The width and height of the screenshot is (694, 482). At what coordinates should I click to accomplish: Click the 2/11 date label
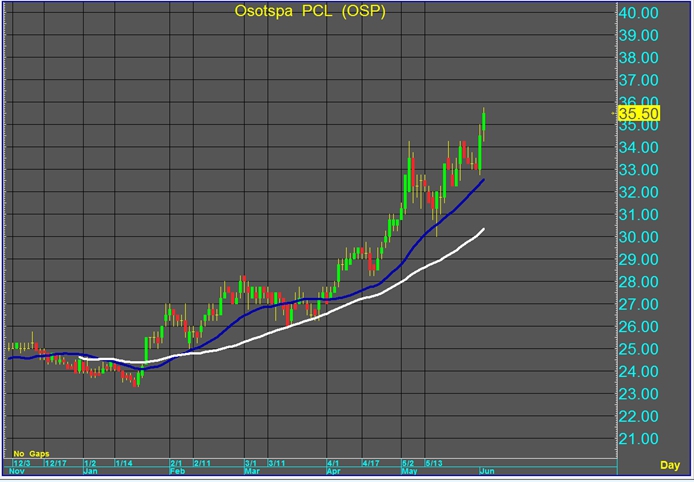click(x=202, y=463)
